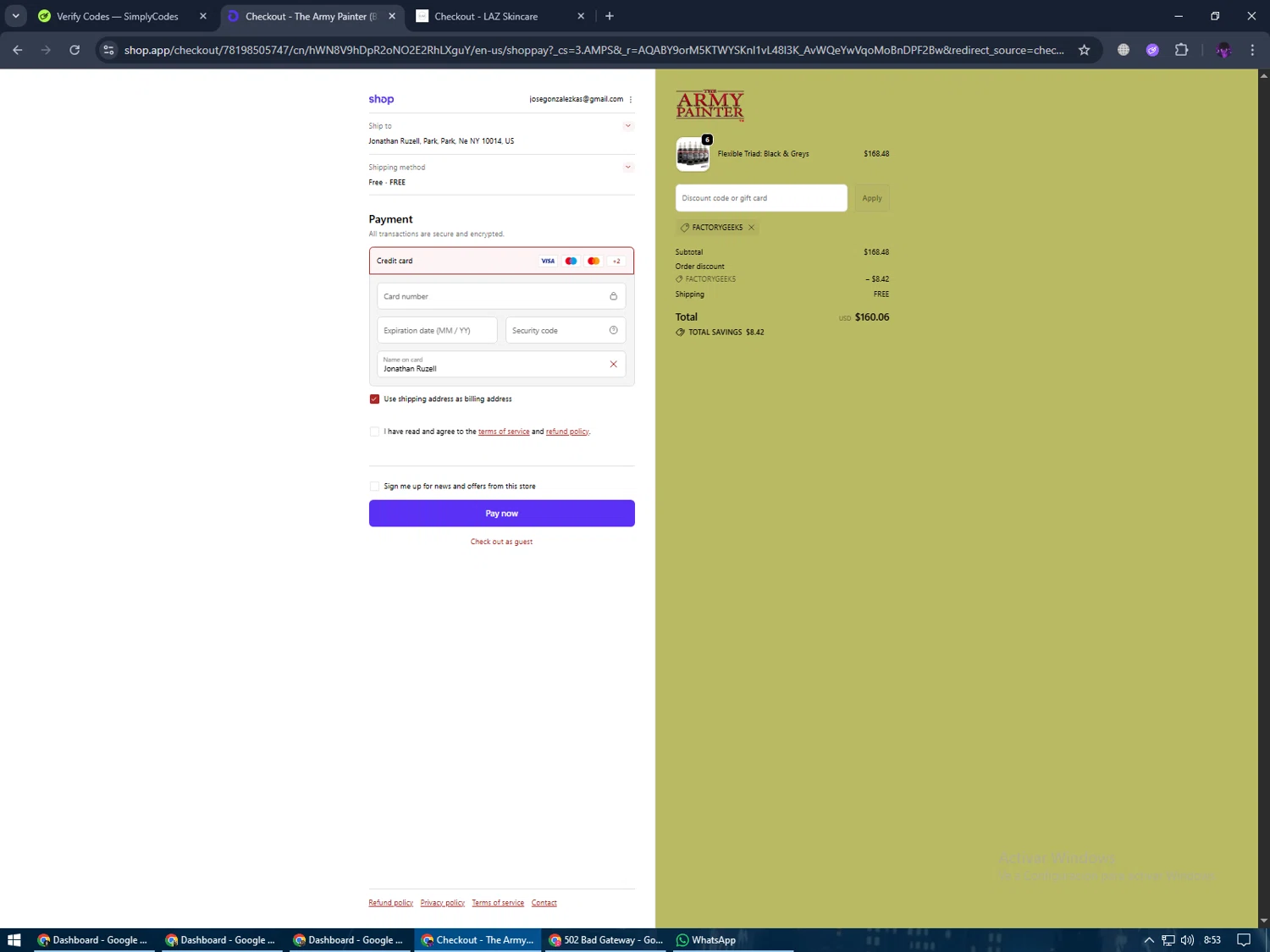This screenshot has height=952, width=1270.
Task: Focus the Expiration date field
Action: (x=437, y=330)
